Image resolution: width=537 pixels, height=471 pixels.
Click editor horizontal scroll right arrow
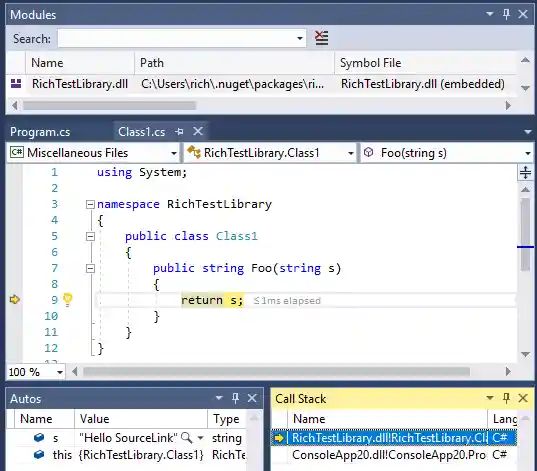508,371
